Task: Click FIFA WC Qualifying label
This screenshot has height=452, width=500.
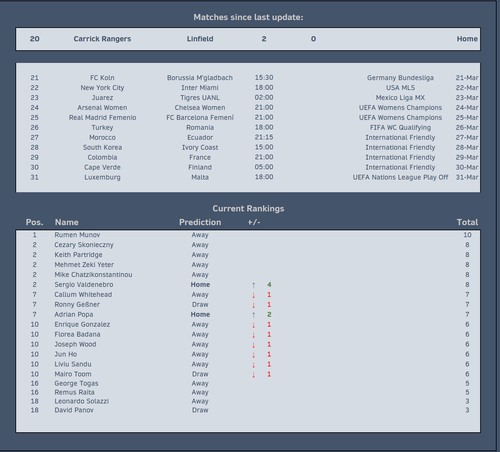Action: pos(400,128)
